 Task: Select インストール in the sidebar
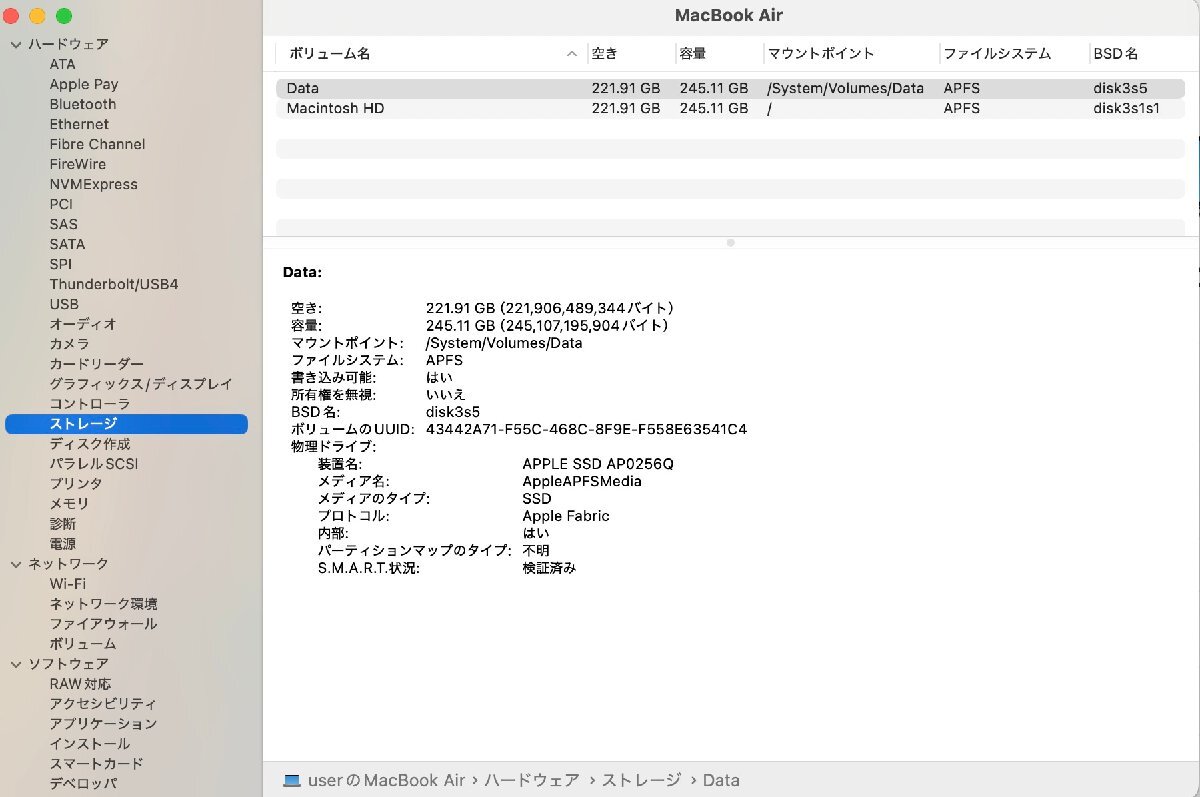[x=90, y=744]
